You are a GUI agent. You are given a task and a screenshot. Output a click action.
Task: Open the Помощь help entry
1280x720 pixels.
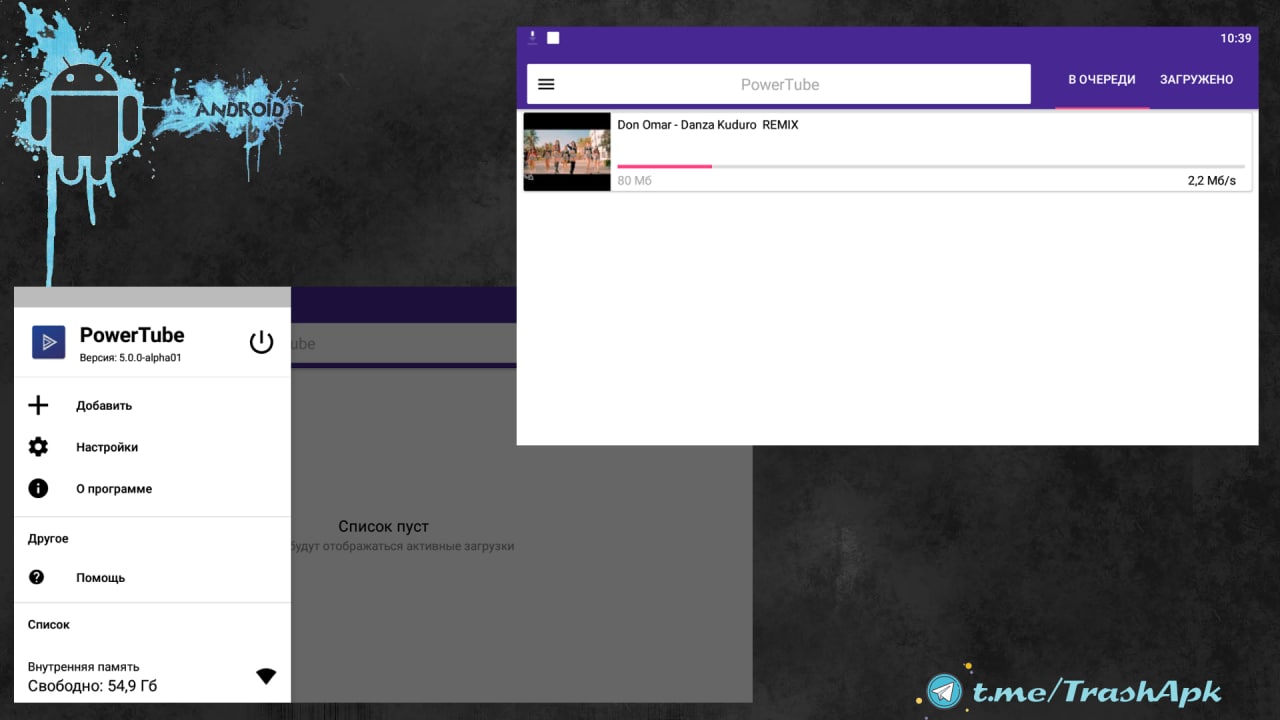point(152,577)
